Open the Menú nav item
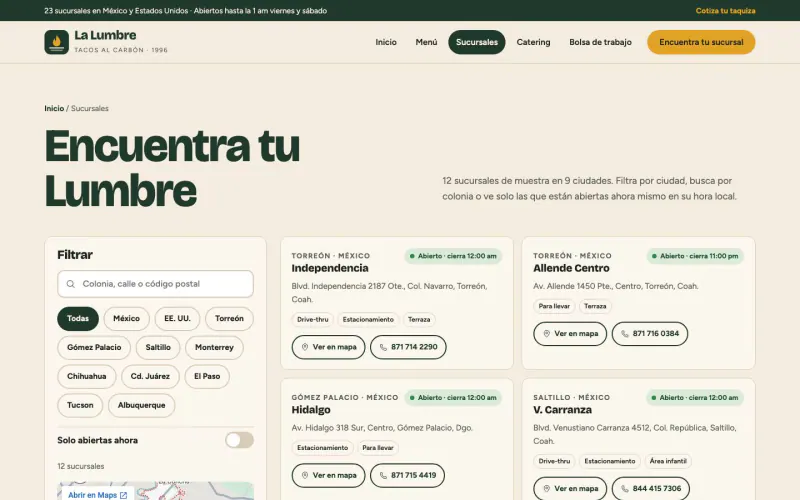 point(426,42)
